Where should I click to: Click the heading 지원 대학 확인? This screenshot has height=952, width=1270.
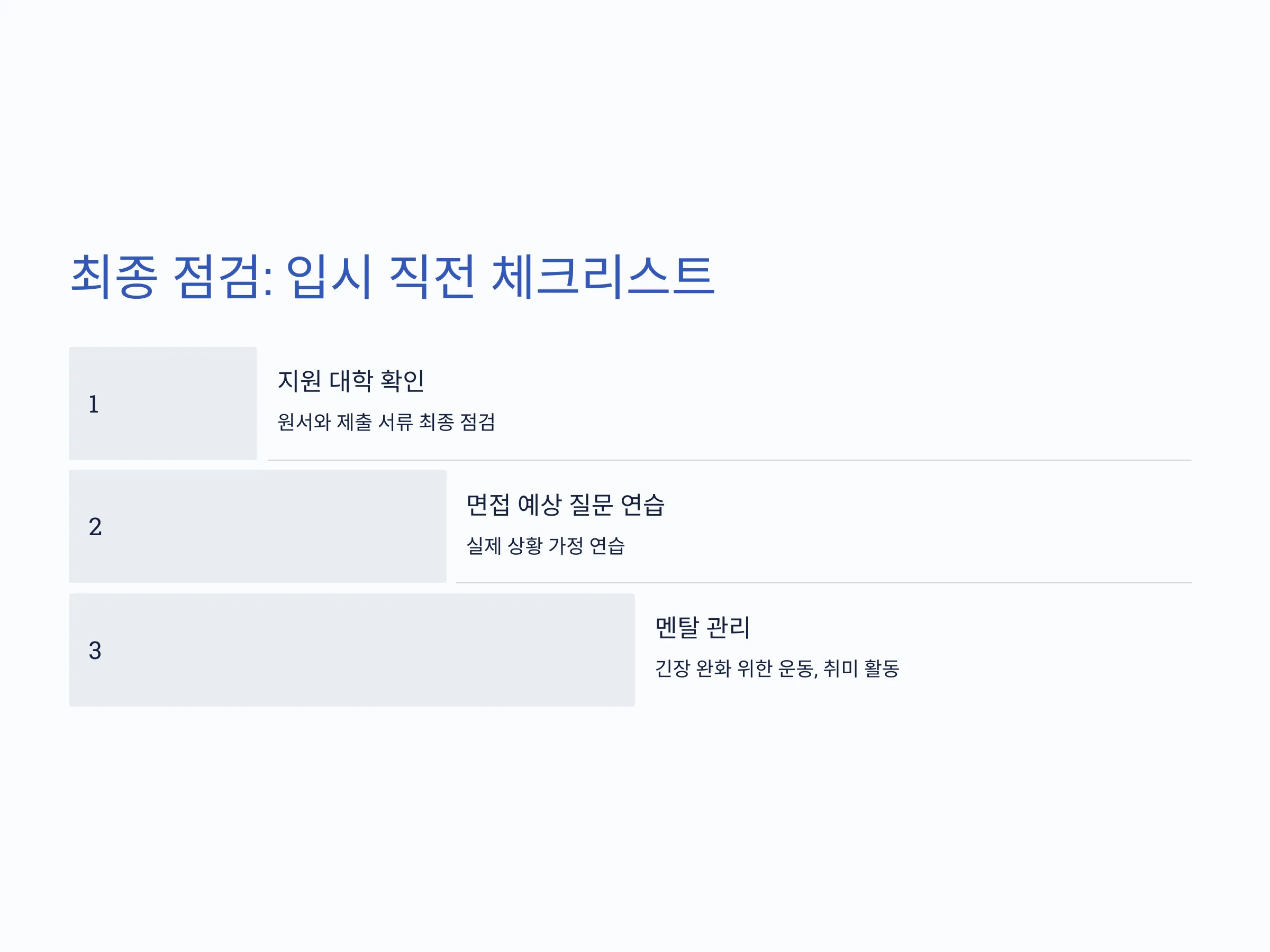tap(351, 381)
